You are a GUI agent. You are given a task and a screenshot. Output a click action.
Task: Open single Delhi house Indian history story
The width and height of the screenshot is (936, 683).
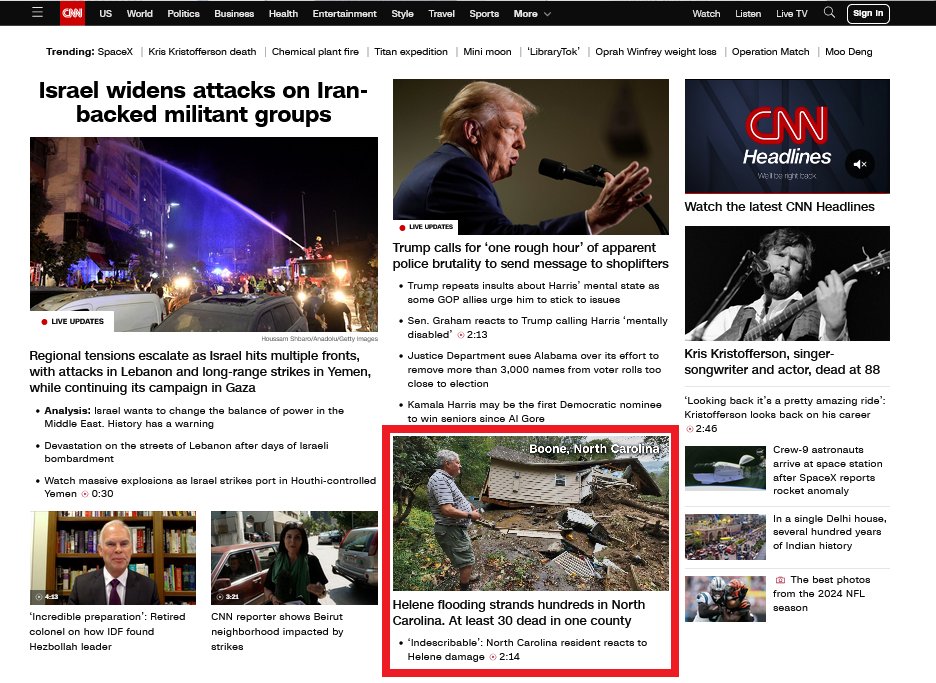829,532
